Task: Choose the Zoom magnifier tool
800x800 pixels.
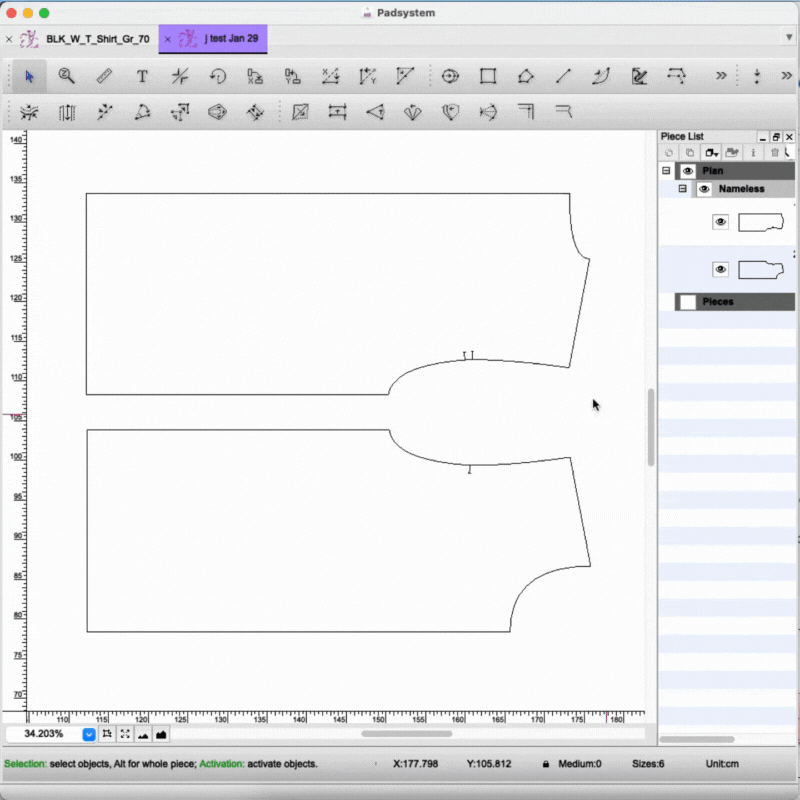Action: pos(66,77)
